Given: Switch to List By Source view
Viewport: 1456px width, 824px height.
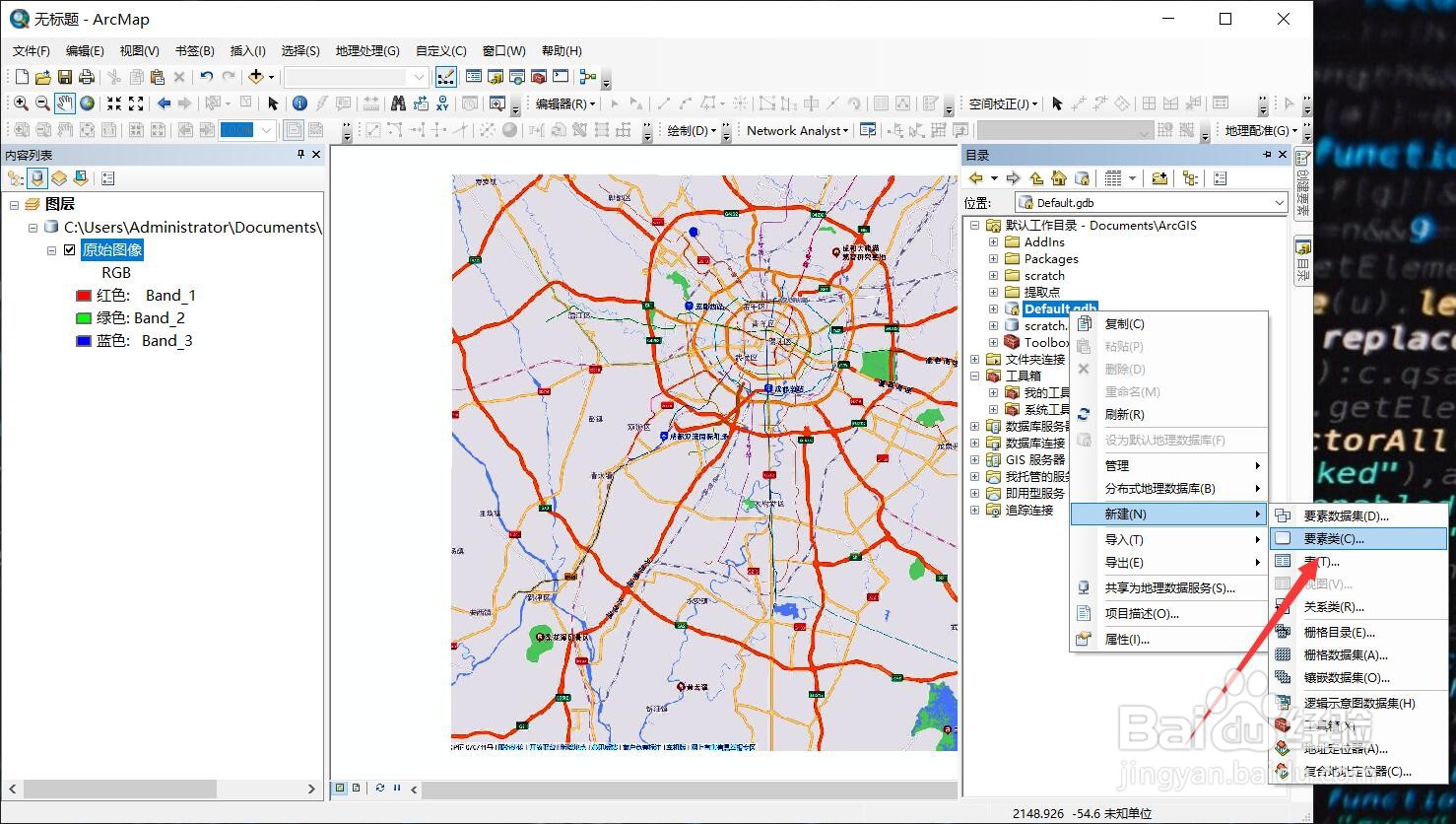Looking at the screenshot, I should pyautogui.click(x=37, y=178).
